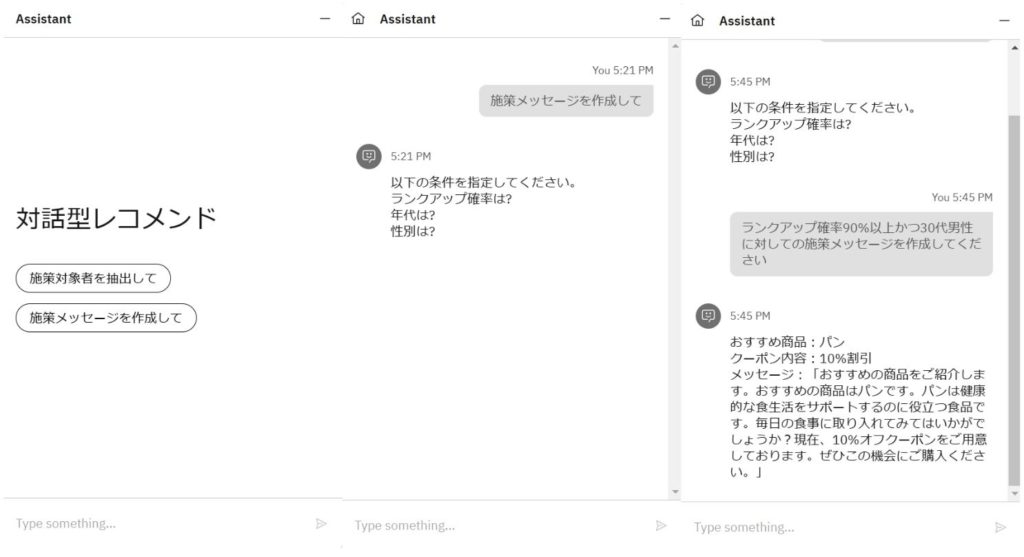Select the 施策メッセージを作成して suggestion button
The width and height of the screenshot is (1024, 557).
tap(106, 318)
